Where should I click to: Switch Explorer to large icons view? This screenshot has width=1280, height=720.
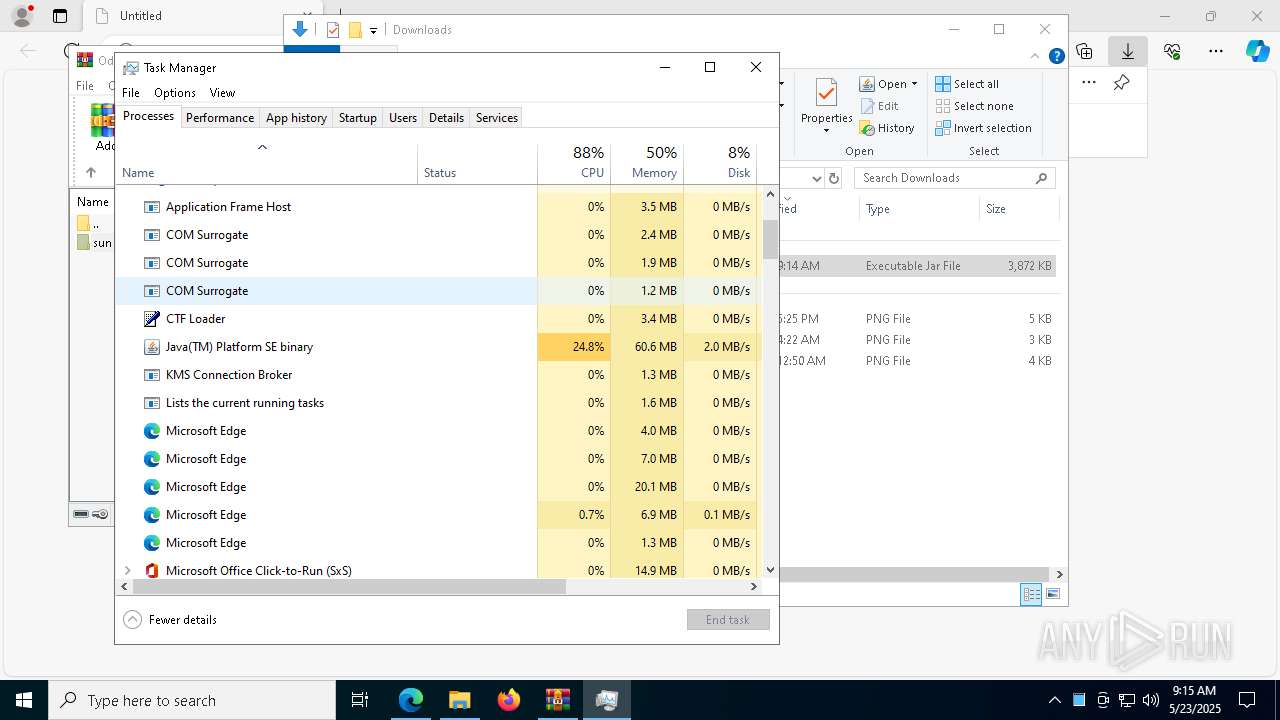click(1052, 594)
